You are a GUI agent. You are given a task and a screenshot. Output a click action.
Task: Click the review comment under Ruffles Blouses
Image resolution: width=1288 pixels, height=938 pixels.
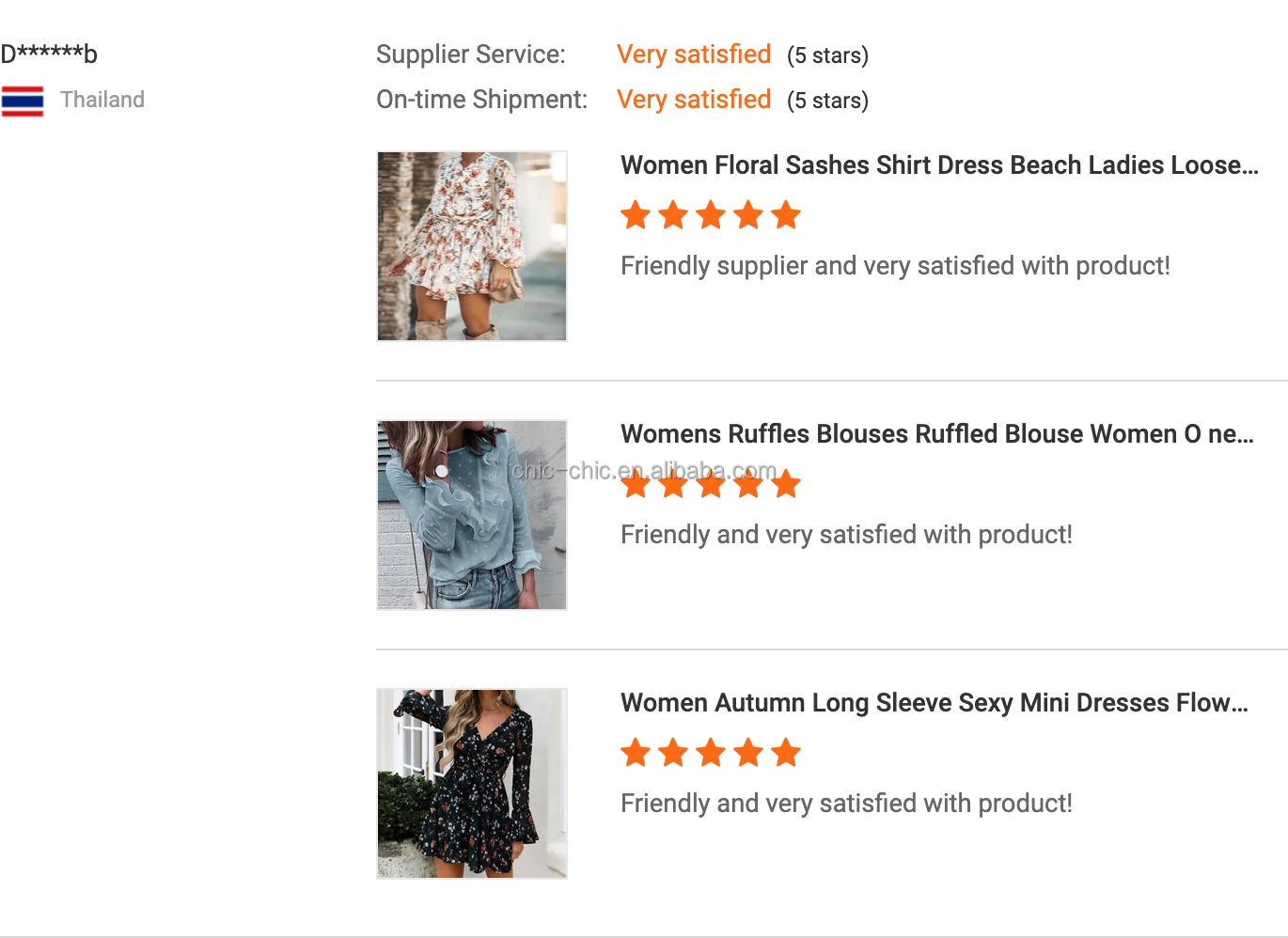(846, 535)
